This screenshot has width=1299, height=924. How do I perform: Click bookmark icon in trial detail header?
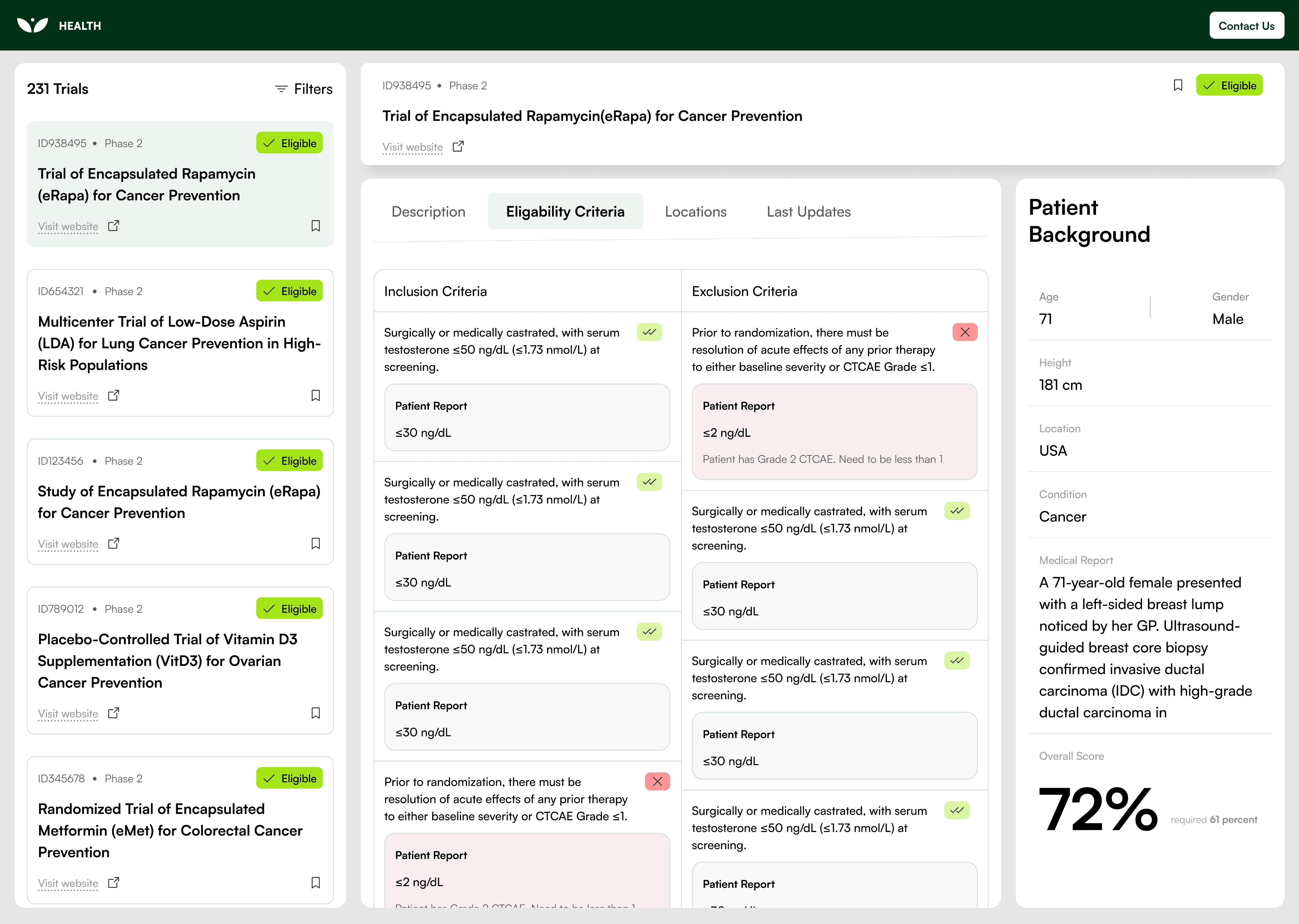pyautogui.click(x=1178, y=85)
